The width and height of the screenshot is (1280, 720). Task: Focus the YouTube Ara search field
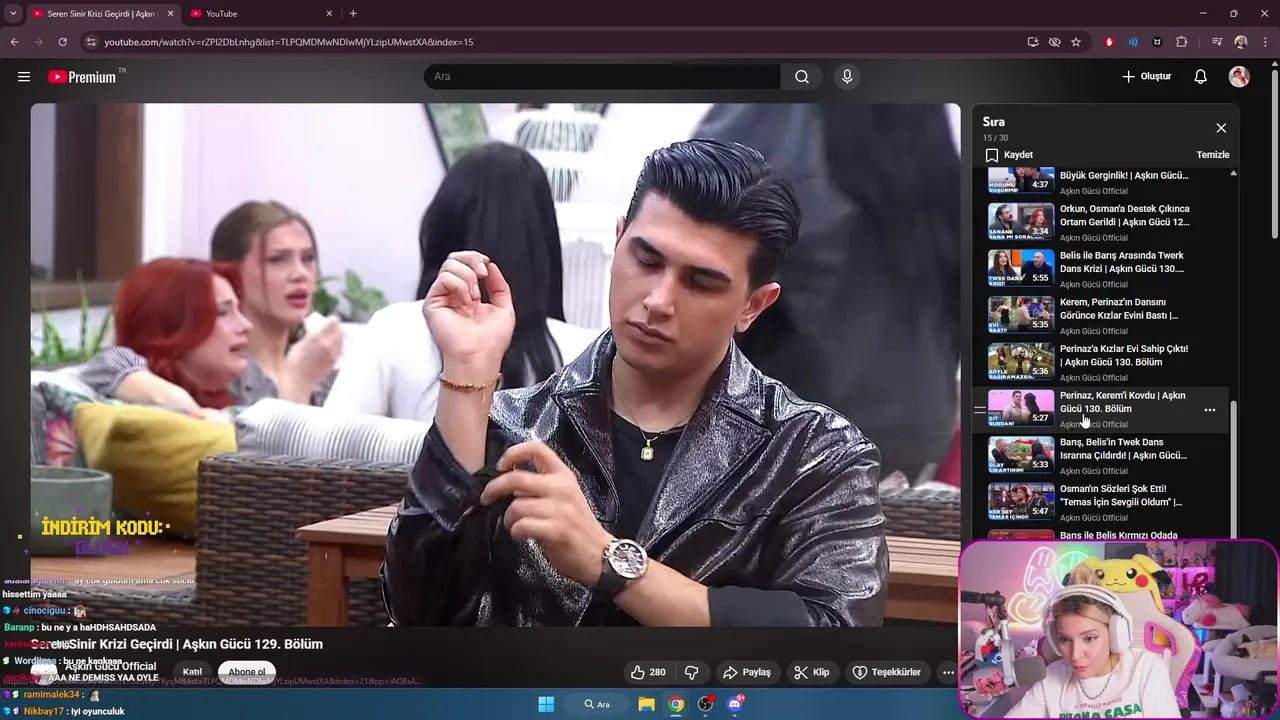(x=603, y=76)
